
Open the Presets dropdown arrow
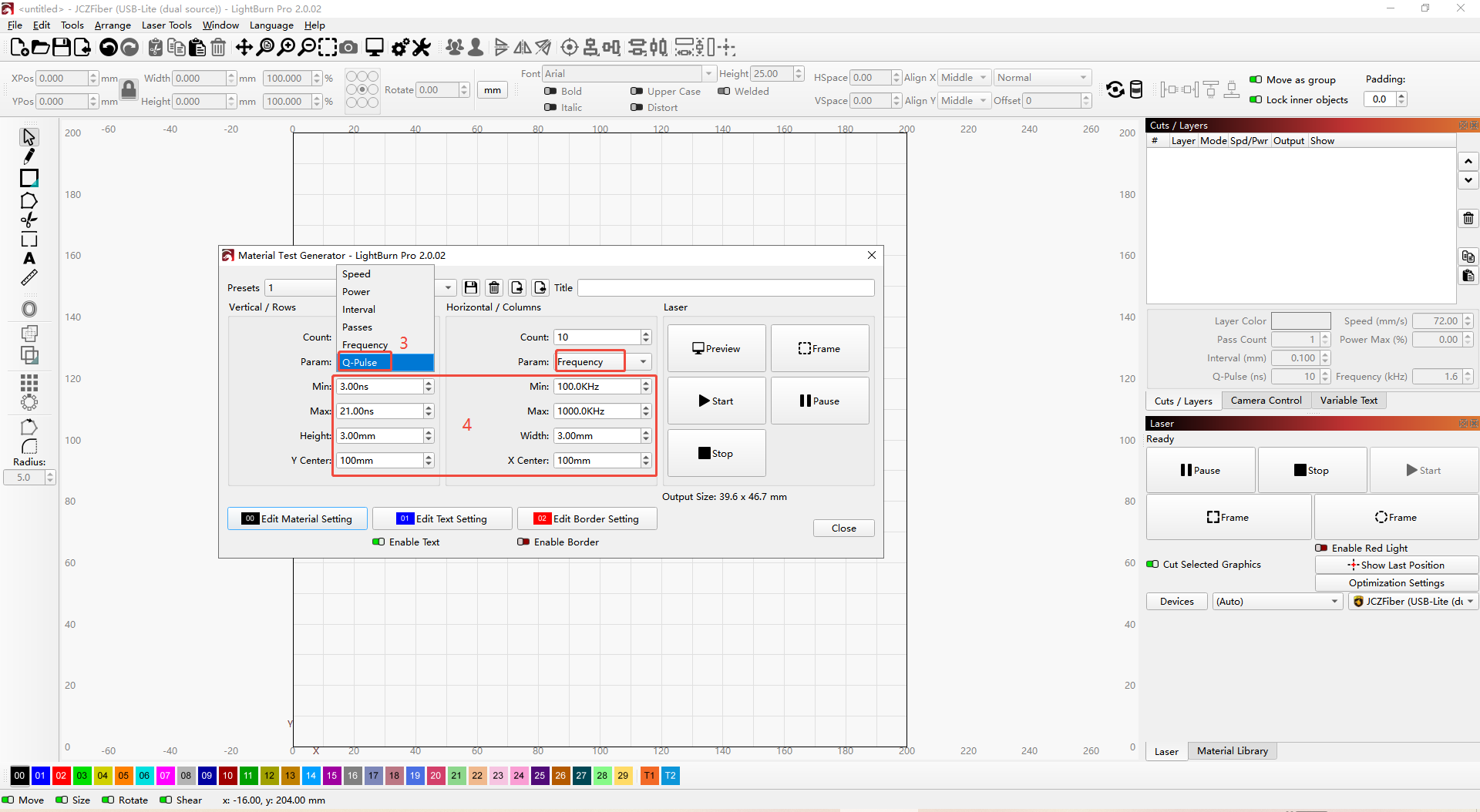tap(448, 287)
